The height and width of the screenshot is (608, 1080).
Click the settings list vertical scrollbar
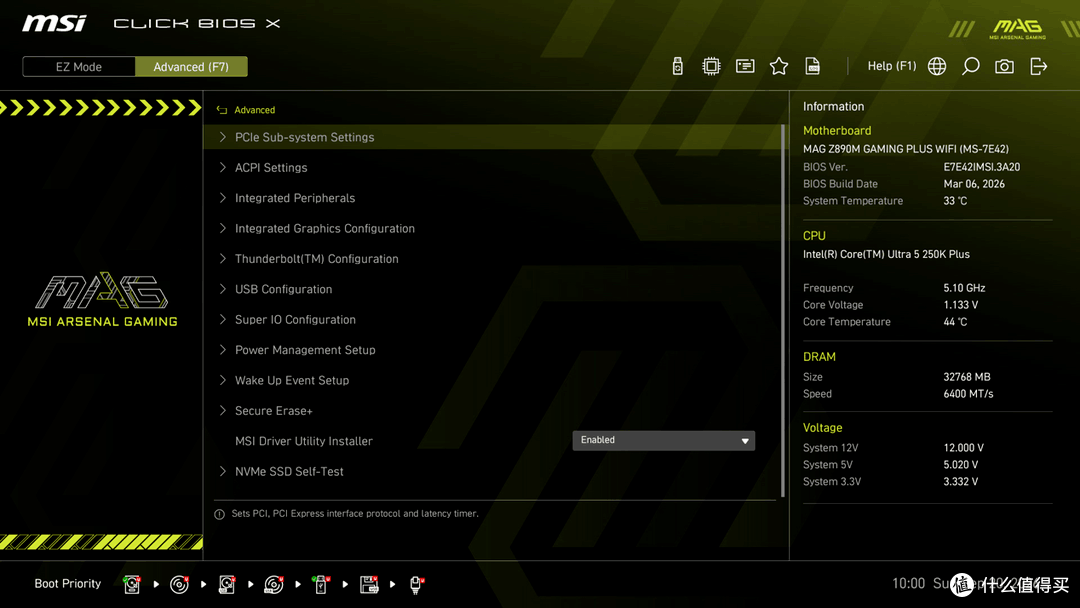(x=783, y=310)
